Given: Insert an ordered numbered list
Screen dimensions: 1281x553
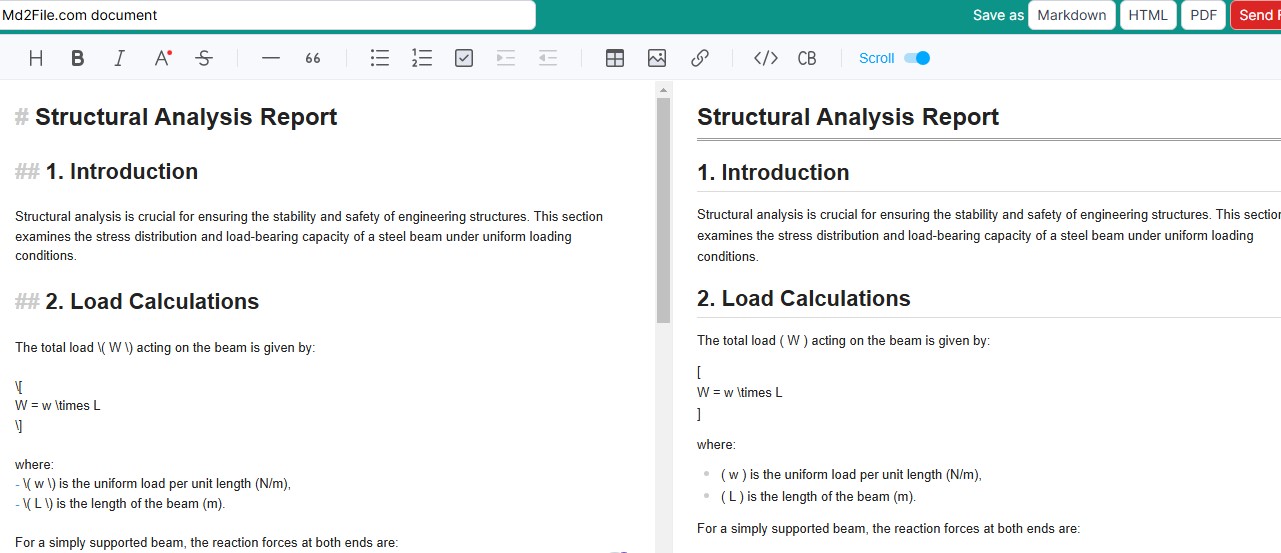Looking at the screenshot, I should click(422, 58).
